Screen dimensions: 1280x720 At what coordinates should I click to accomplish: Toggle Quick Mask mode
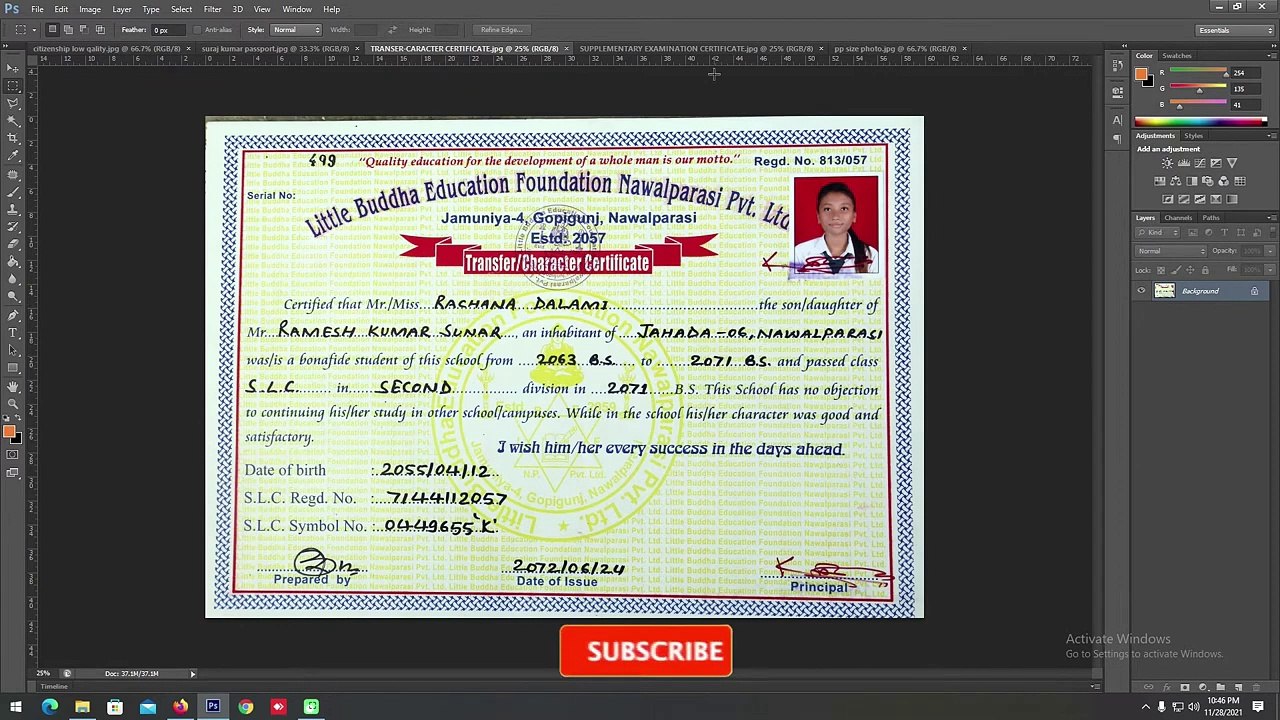13,455
